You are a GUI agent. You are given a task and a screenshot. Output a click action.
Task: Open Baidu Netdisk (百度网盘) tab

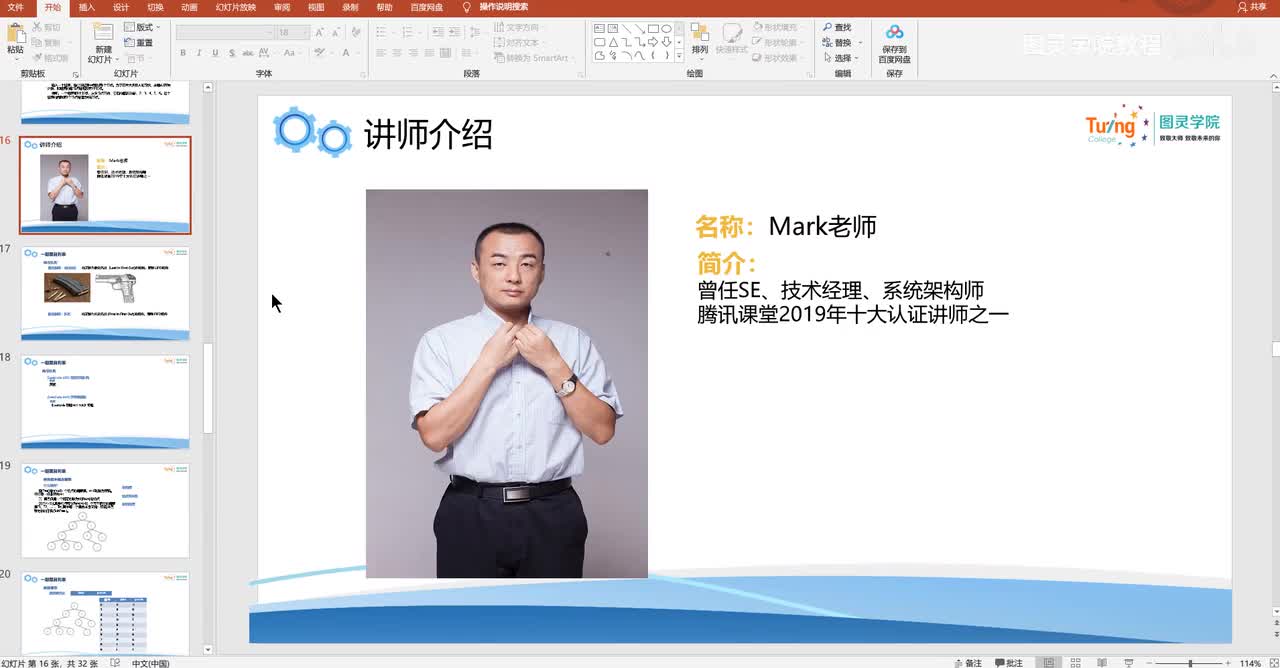pyautogui.click(x=427, y=7)
